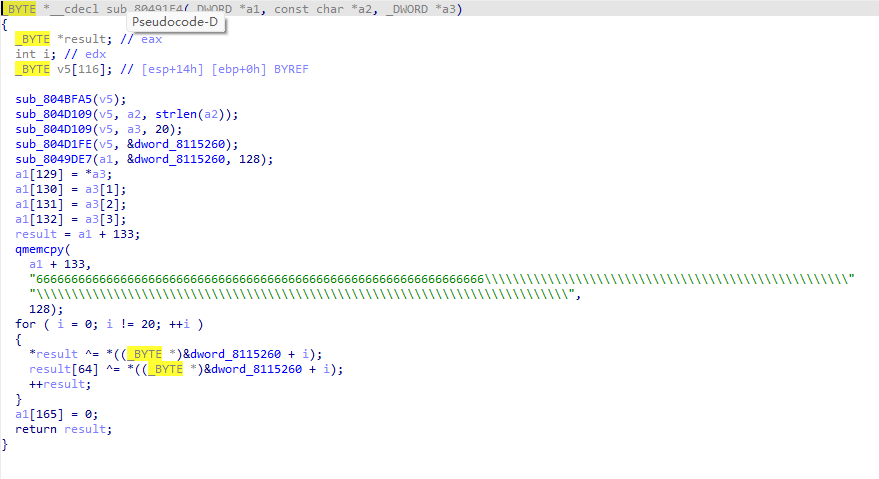The height and width of the screenshot is (479, 879).
Task: Click the '++result;' statement
Action: point(60,384)
